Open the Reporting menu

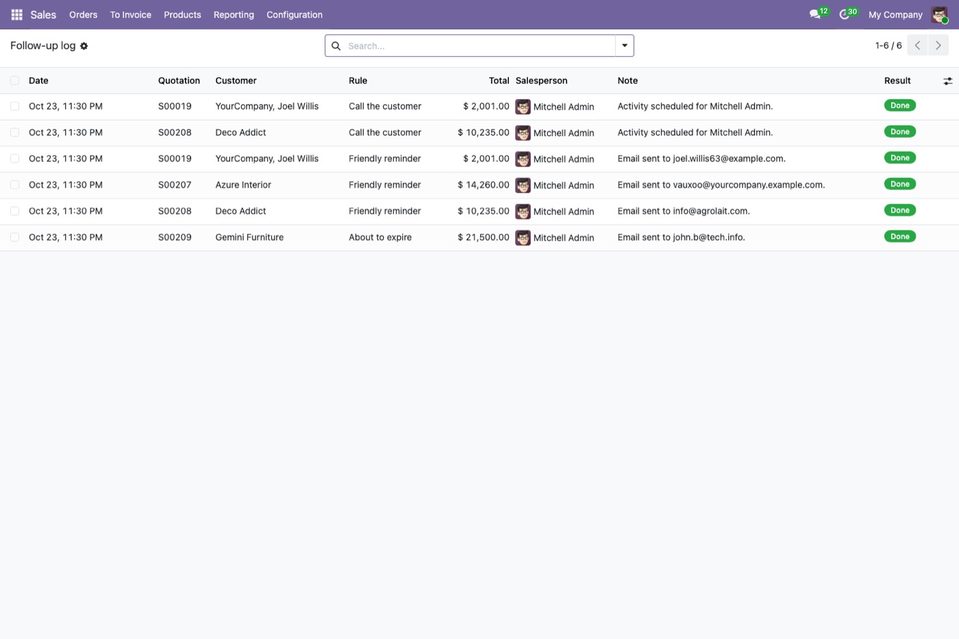pyautogui.click(x=234, y=15)
